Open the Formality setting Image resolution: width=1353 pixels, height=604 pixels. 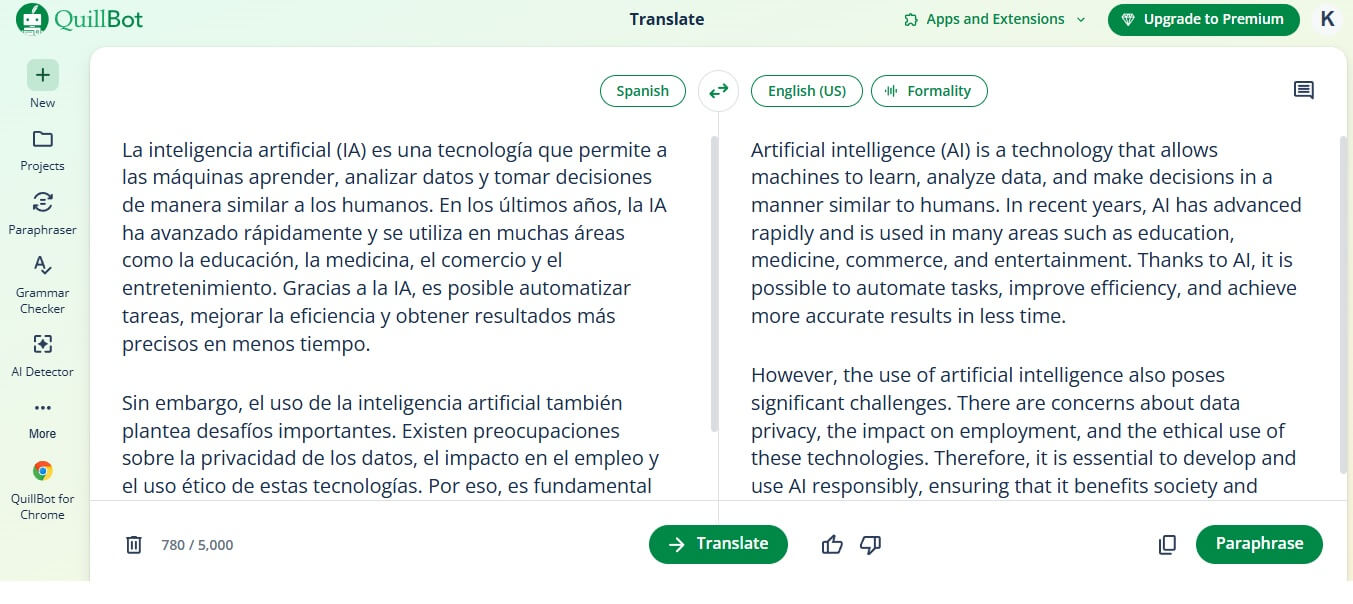(929, 91)
